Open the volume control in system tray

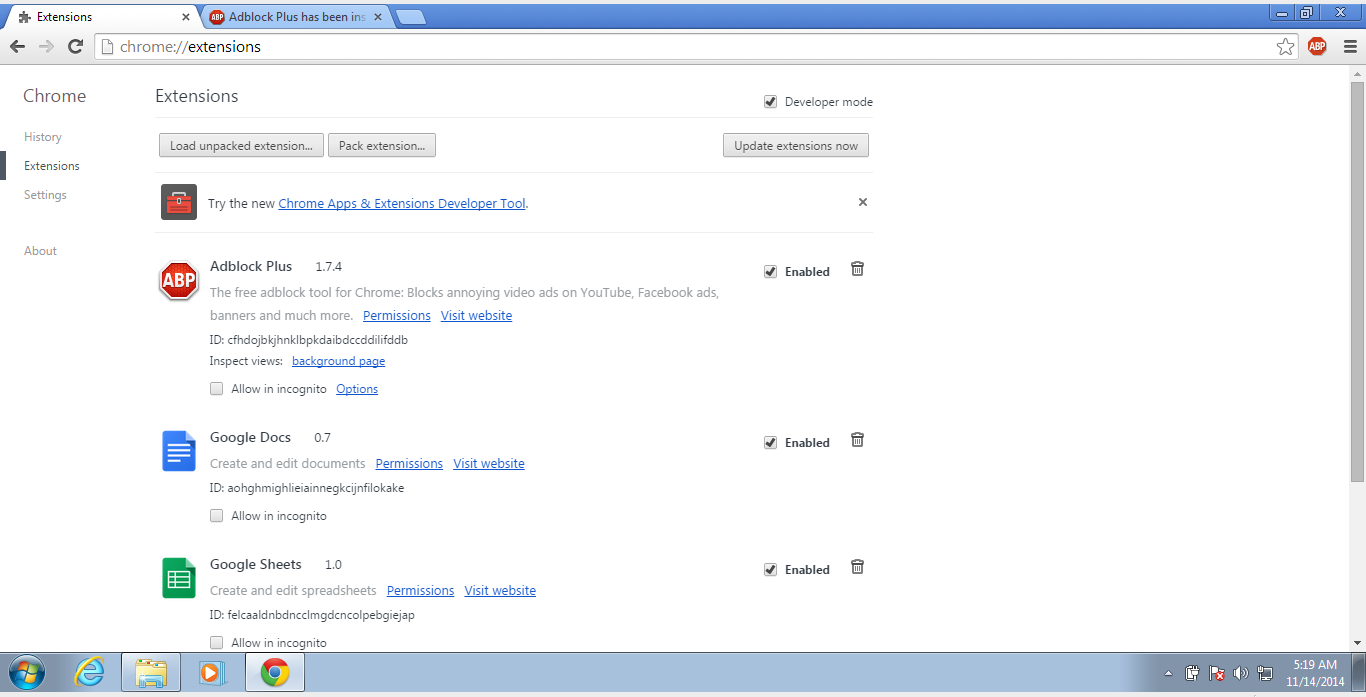click(1241, 673)
